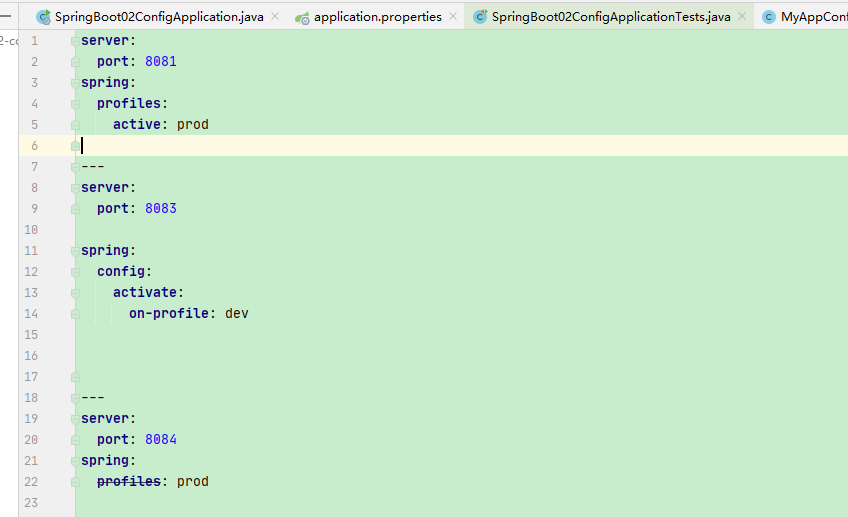Image resolution: width=848 pixels, height=517 pixels.
Task: Click fold end marker on line 9
Action: click(x=75, y=209)
